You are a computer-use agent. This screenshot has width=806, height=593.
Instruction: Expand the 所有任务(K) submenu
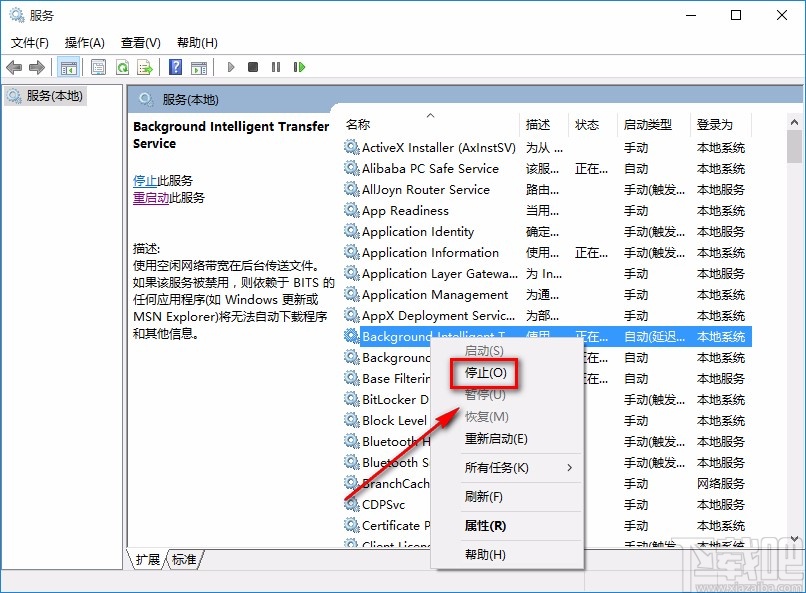coord(495,467)
